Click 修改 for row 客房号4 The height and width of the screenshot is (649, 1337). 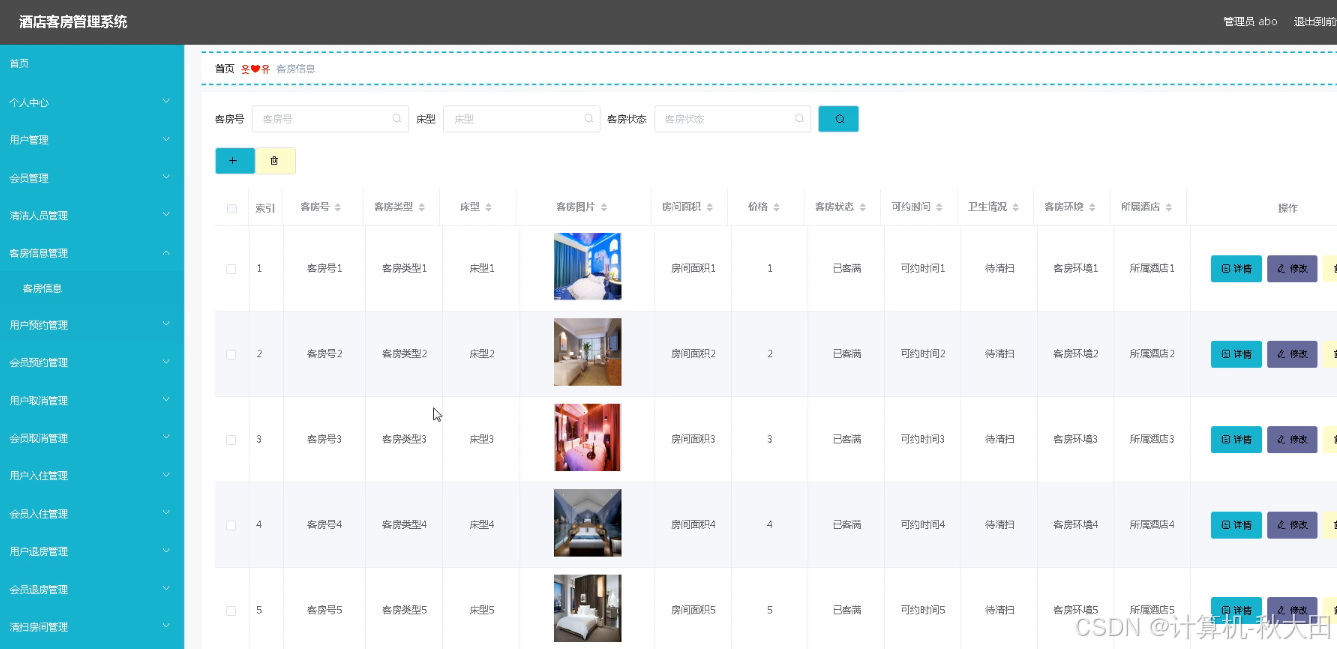tap(1292, 525)
